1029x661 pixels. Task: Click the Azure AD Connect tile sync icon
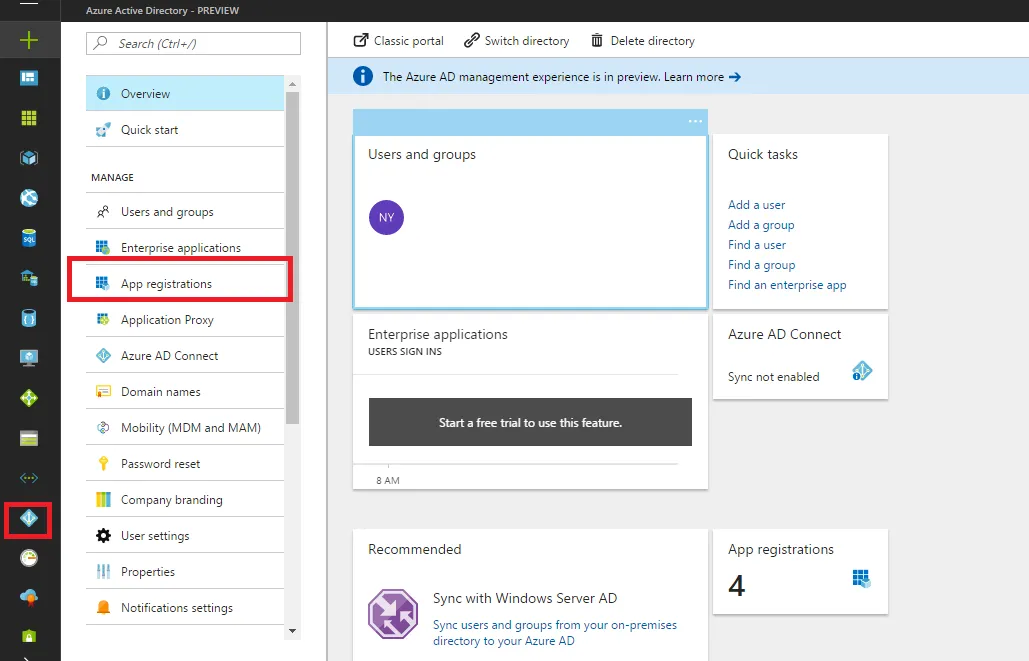[862, 371]
